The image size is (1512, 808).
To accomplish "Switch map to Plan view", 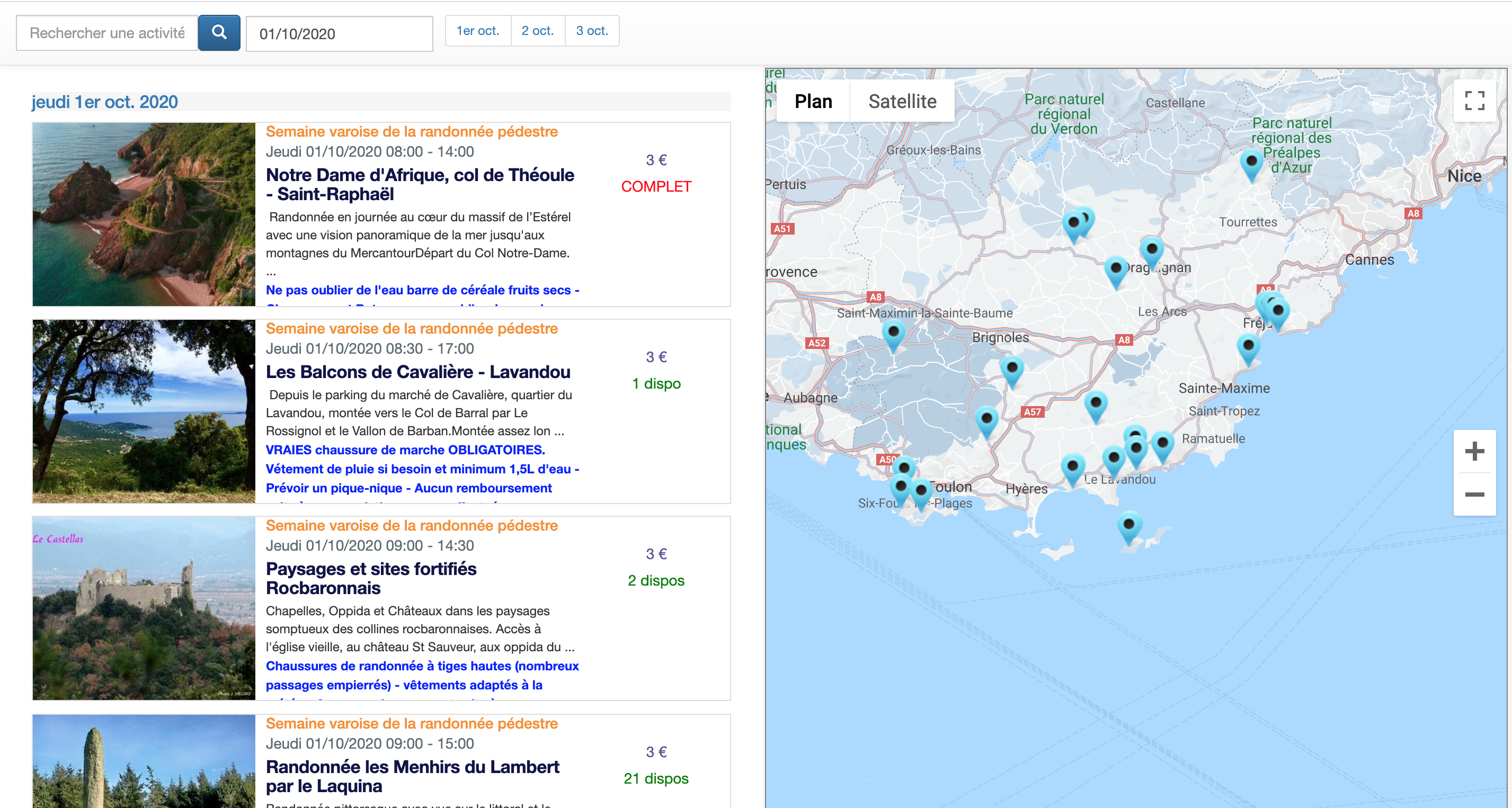I will tap(813, 101).
